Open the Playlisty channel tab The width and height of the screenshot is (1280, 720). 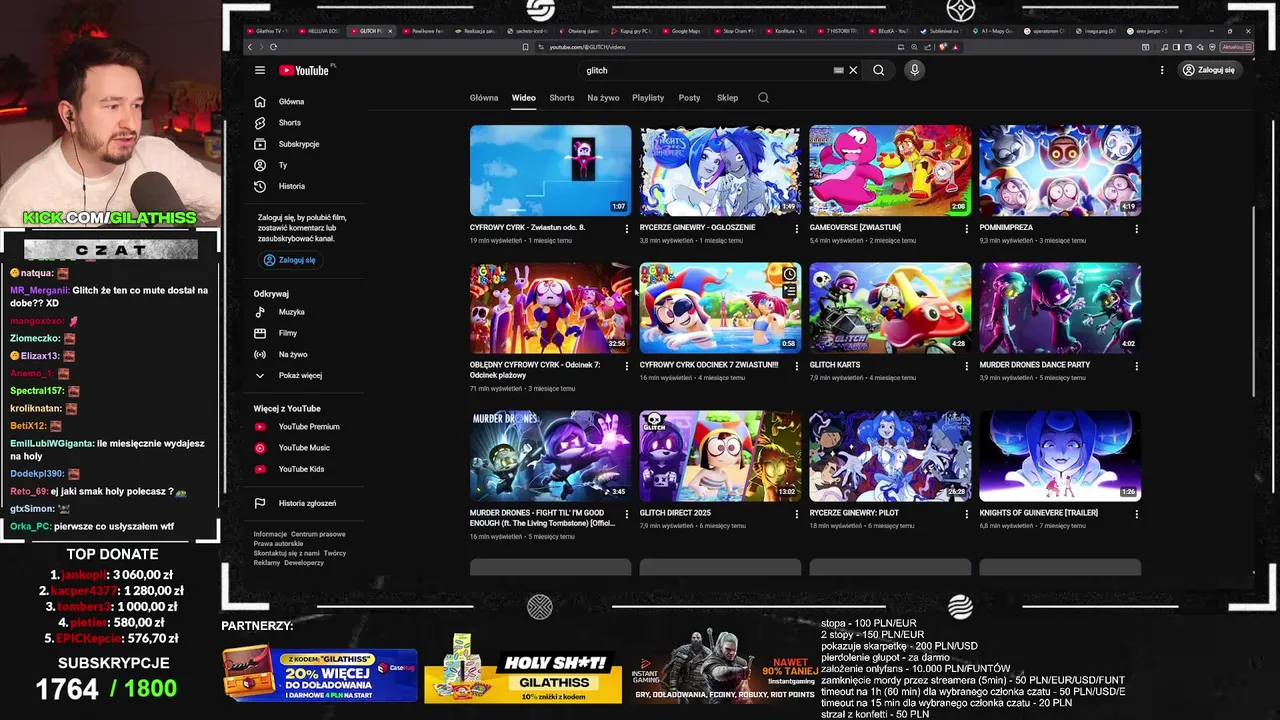point(648,98)
